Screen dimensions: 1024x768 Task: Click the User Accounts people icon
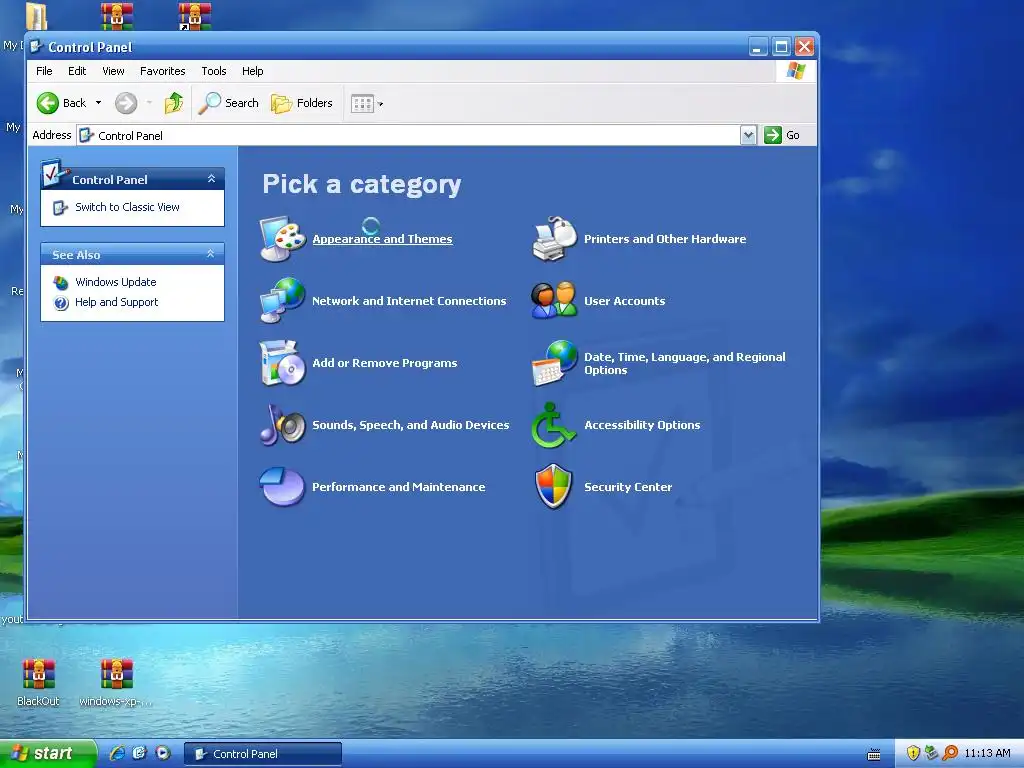pos(554,300)
